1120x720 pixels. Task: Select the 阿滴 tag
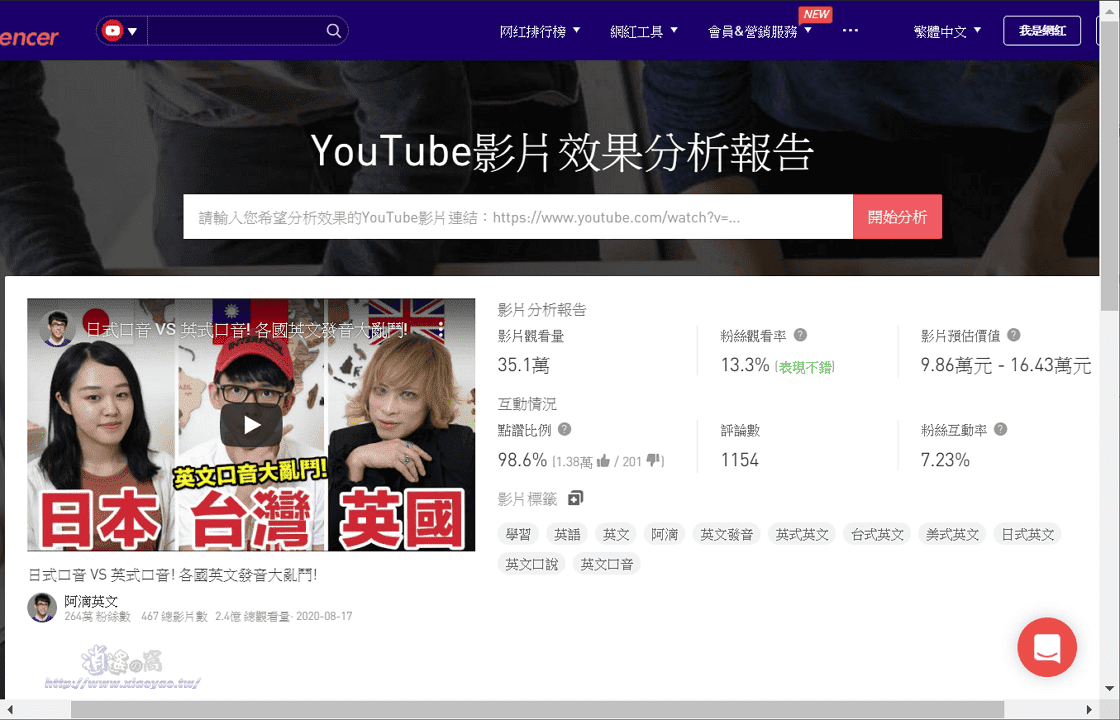tap(664, 534)
